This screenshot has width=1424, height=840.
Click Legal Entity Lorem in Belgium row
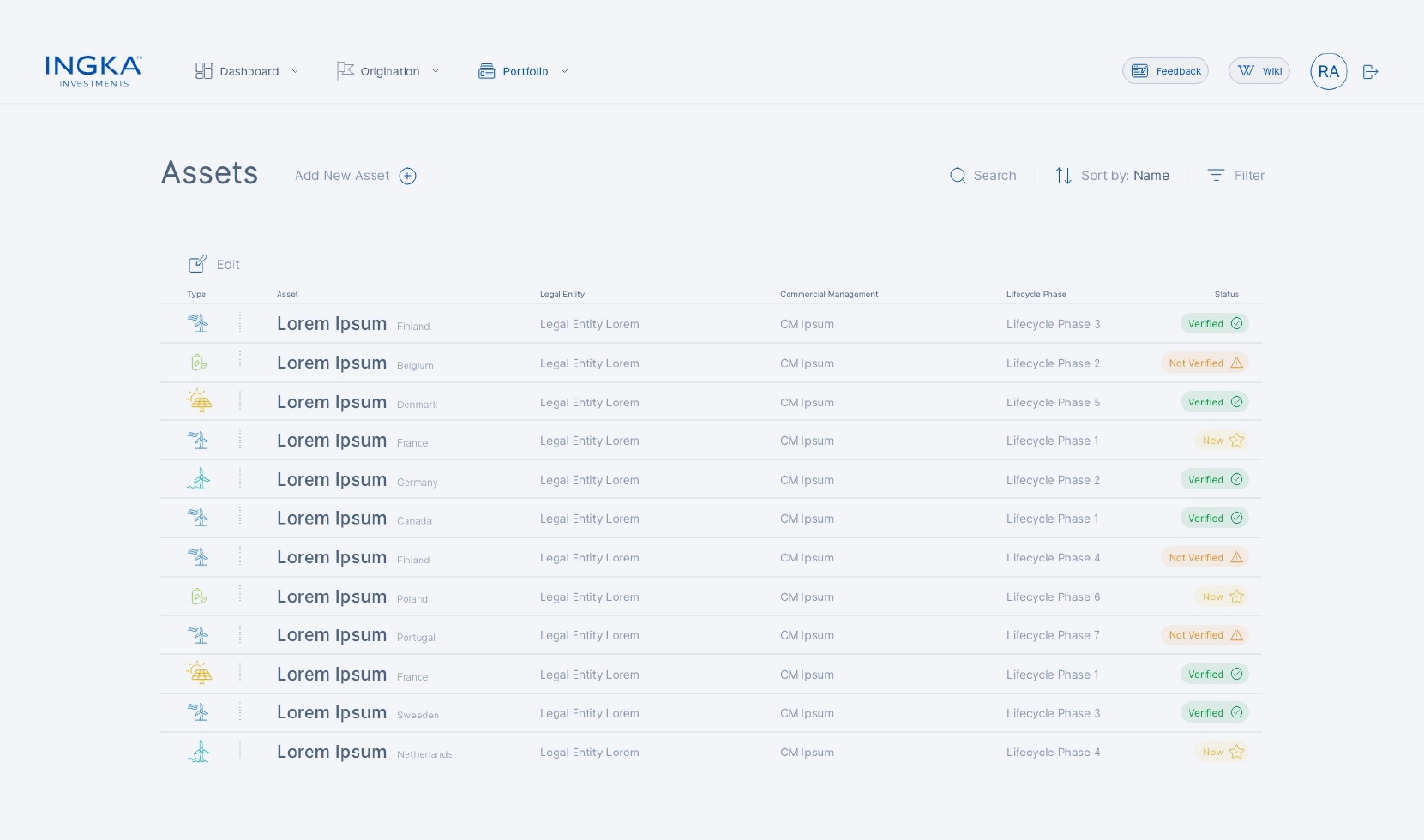point(590,363)
